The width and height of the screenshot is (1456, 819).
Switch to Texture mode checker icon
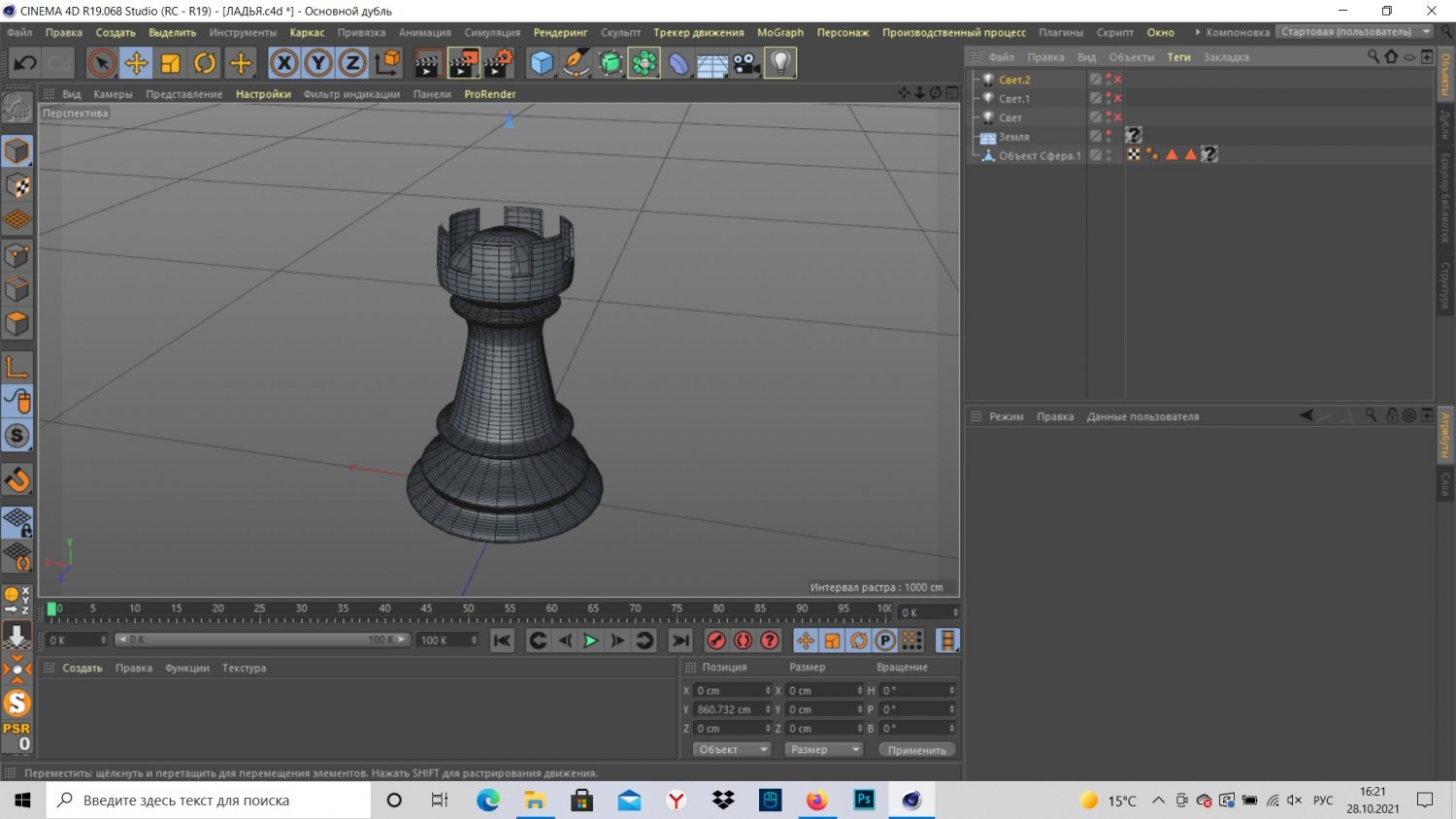tap(17, 185)
